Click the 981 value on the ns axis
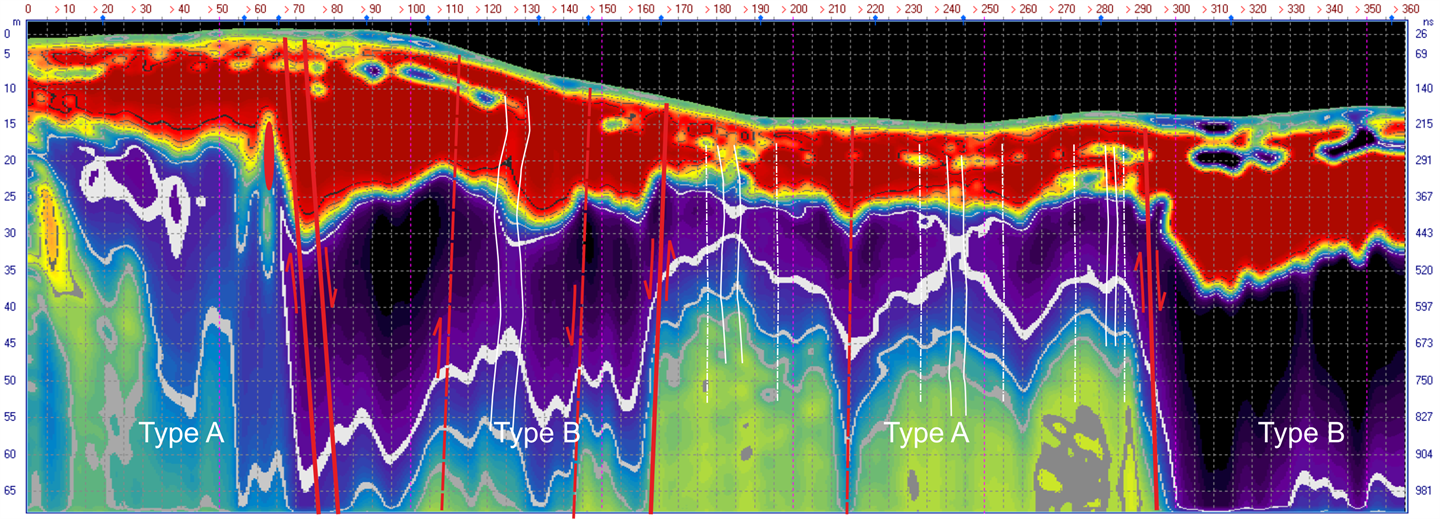1440x519 pixels. click(x=1424, y=490)
